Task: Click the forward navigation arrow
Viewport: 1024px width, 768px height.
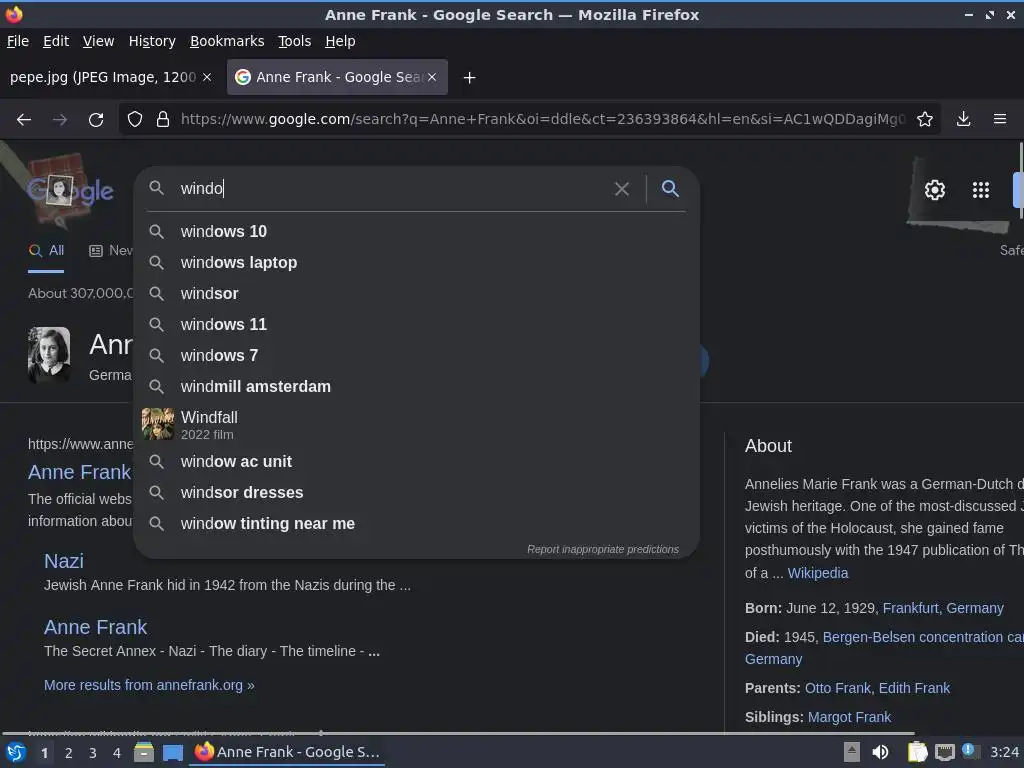Action: click(x=59, y=120)
